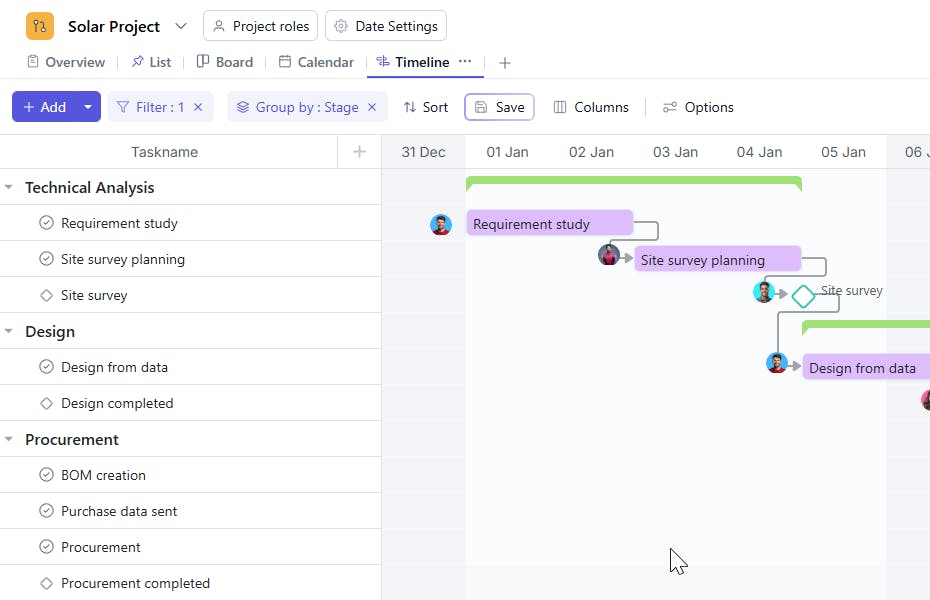
Task: Collapse the Technical Analysis group
Action: (x=9, y=187)
